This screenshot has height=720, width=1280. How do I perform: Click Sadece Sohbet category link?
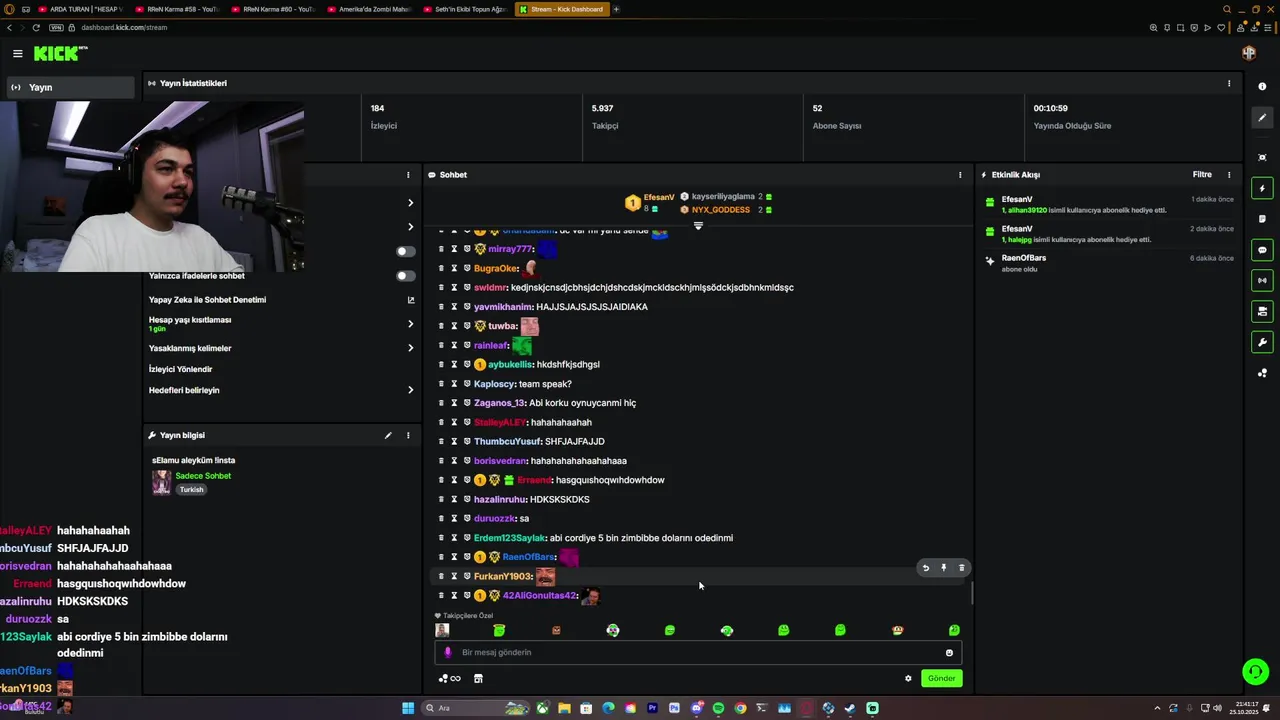point(203,476)
